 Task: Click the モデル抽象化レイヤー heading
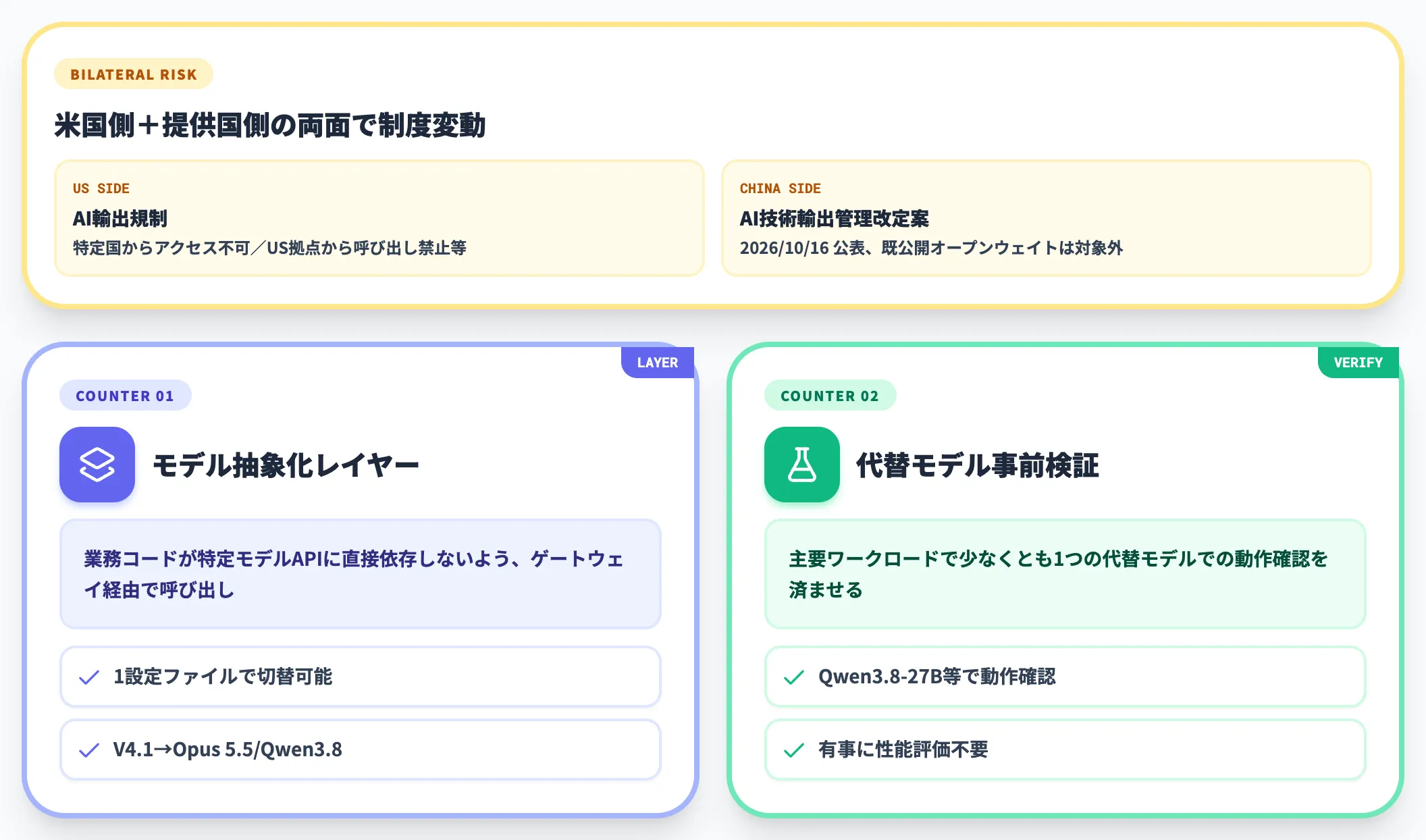click(286, 465)
